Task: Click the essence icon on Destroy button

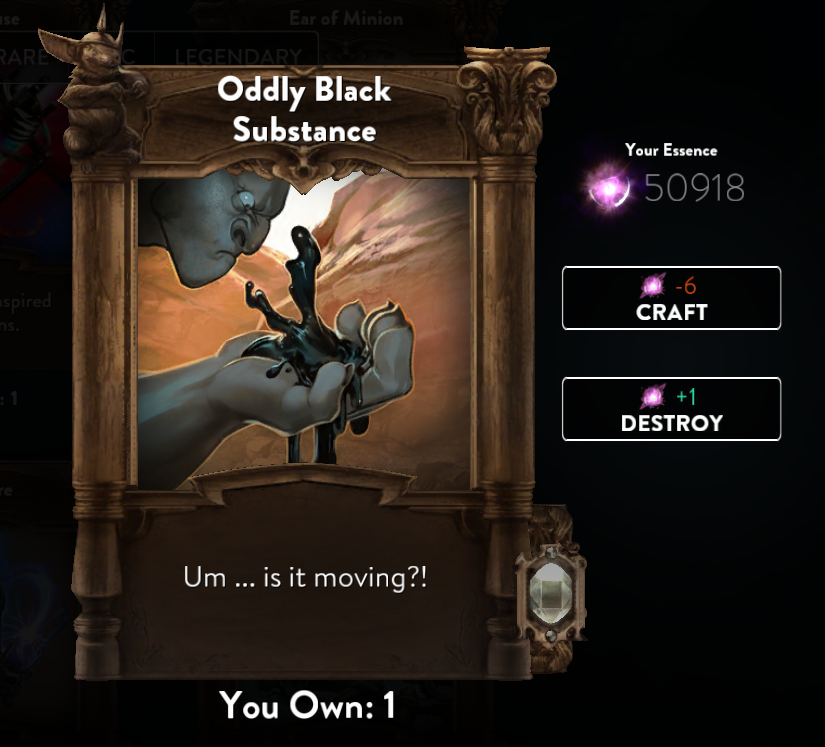Action: [x=653, y=396]
